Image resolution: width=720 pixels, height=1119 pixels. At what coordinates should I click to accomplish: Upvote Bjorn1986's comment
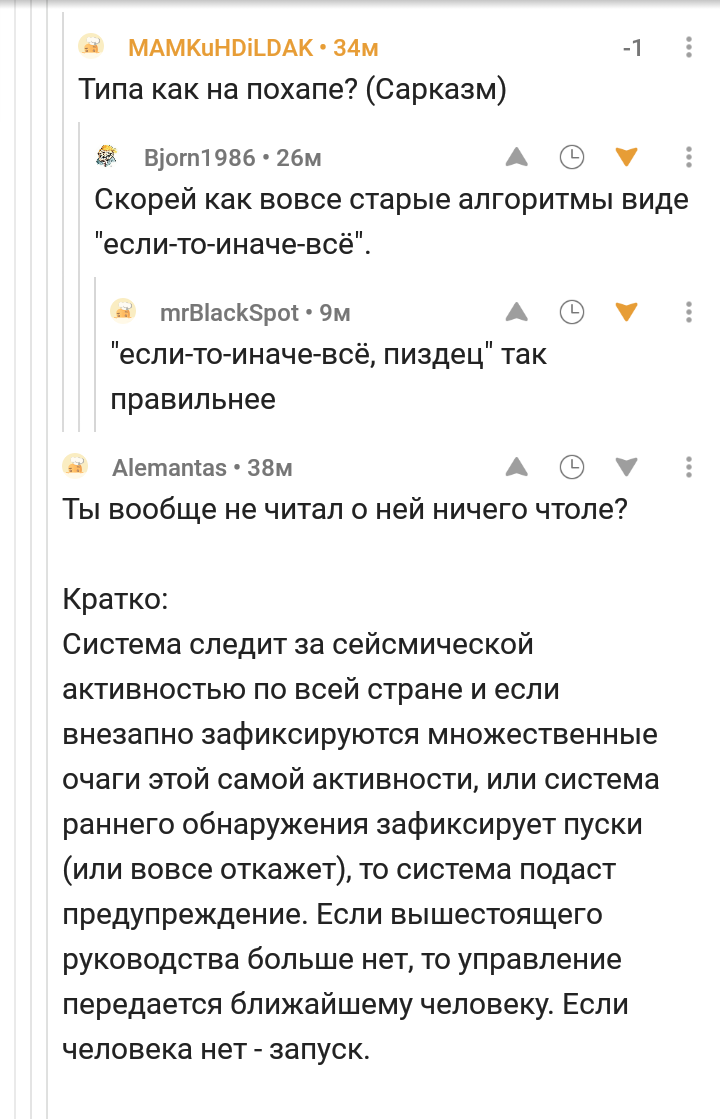coord(517,157)
